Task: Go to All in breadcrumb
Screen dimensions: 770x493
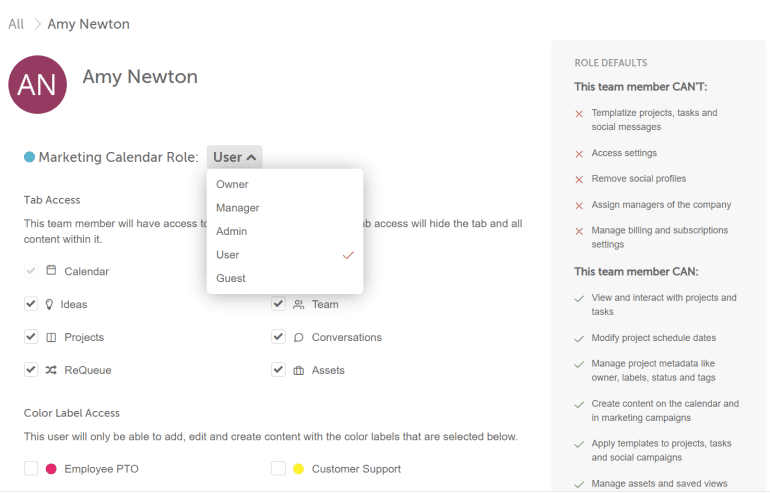Action: tap(16, 24)
